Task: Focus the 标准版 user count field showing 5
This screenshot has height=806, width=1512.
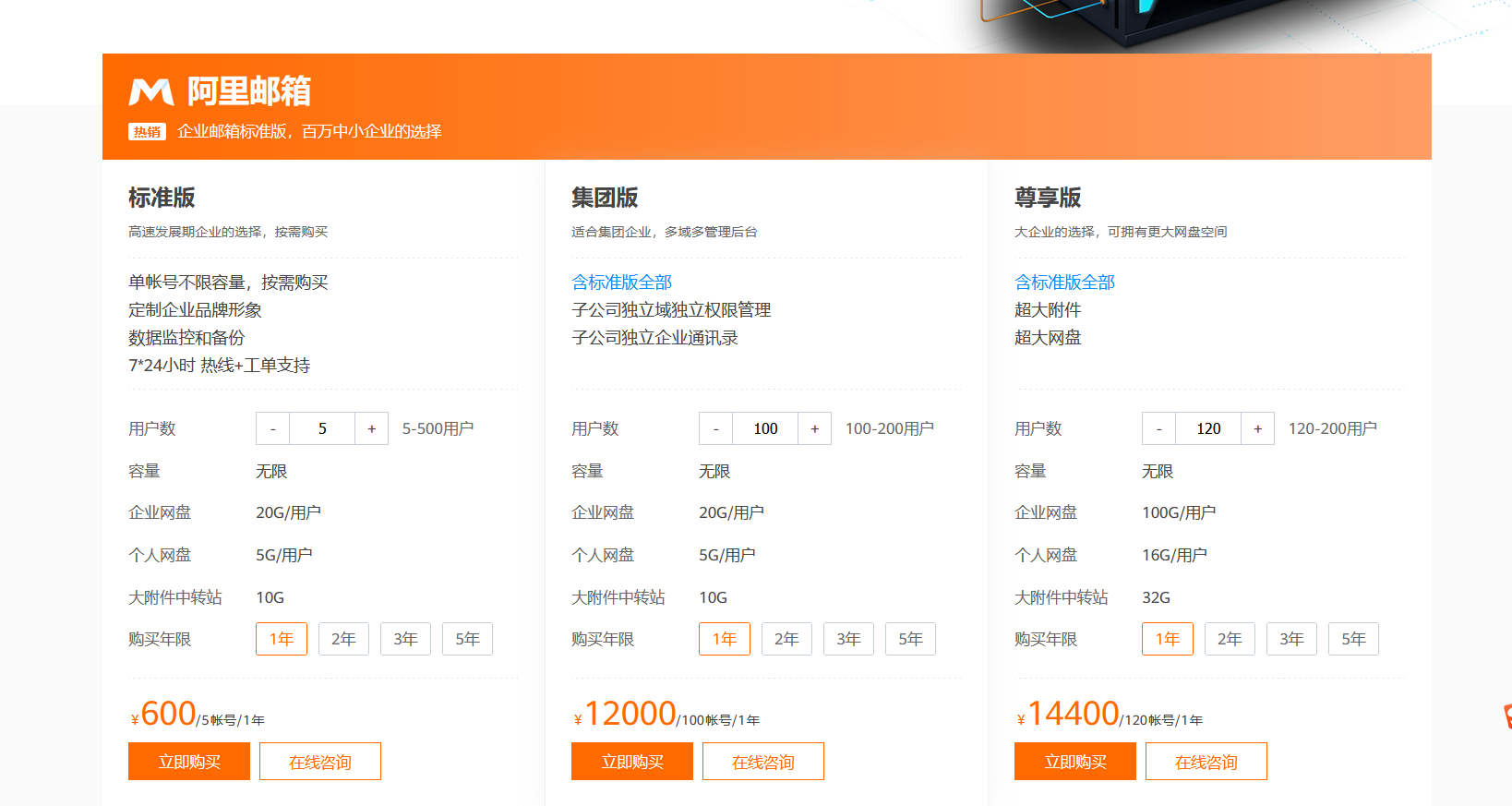Action: [x=322, y=428]
